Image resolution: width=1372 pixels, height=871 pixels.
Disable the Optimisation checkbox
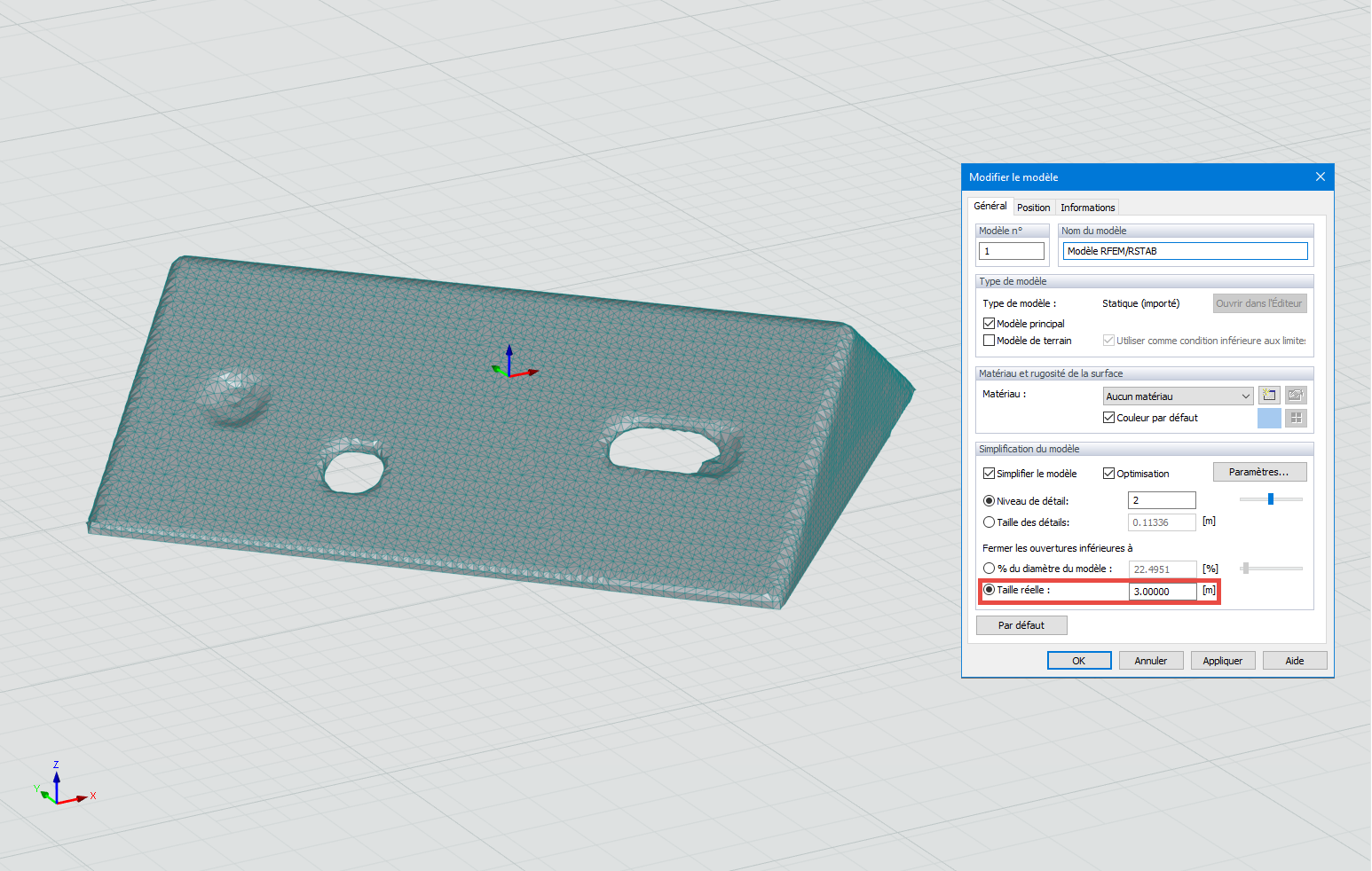click(x=1108, y=474)
